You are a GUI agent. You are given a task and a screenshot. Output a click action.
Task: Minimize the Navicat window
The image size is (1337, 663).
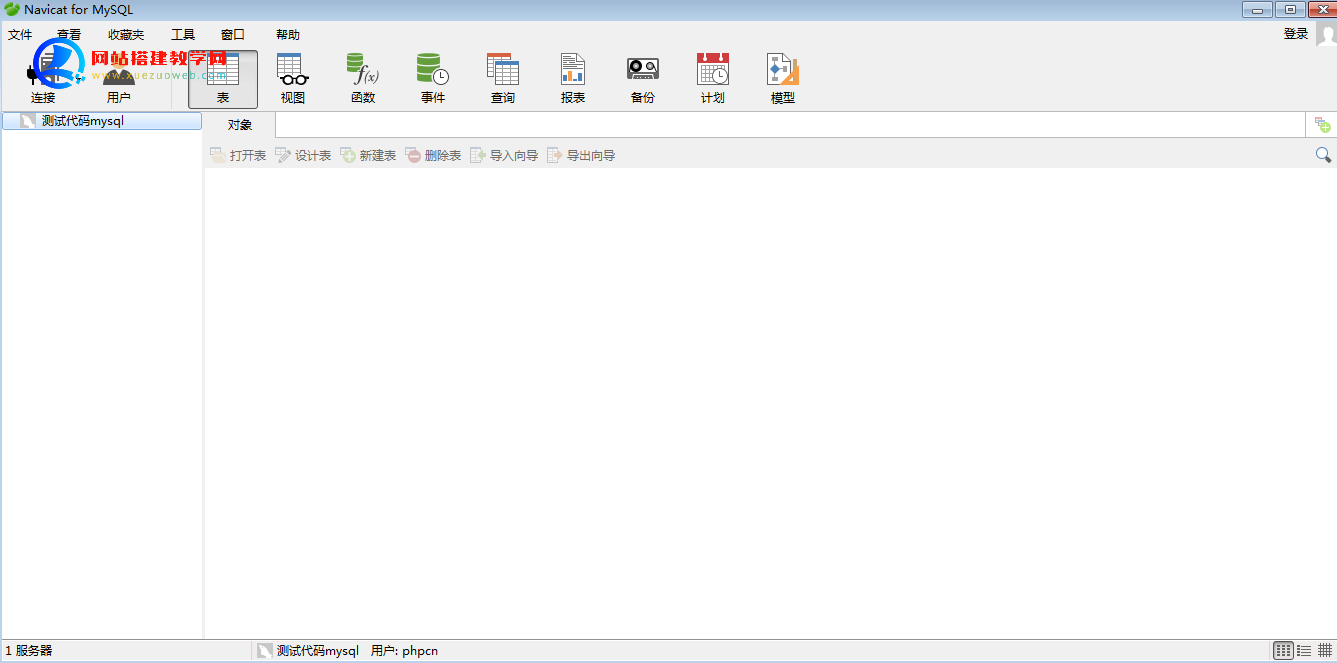click(x=1257, y=9)
